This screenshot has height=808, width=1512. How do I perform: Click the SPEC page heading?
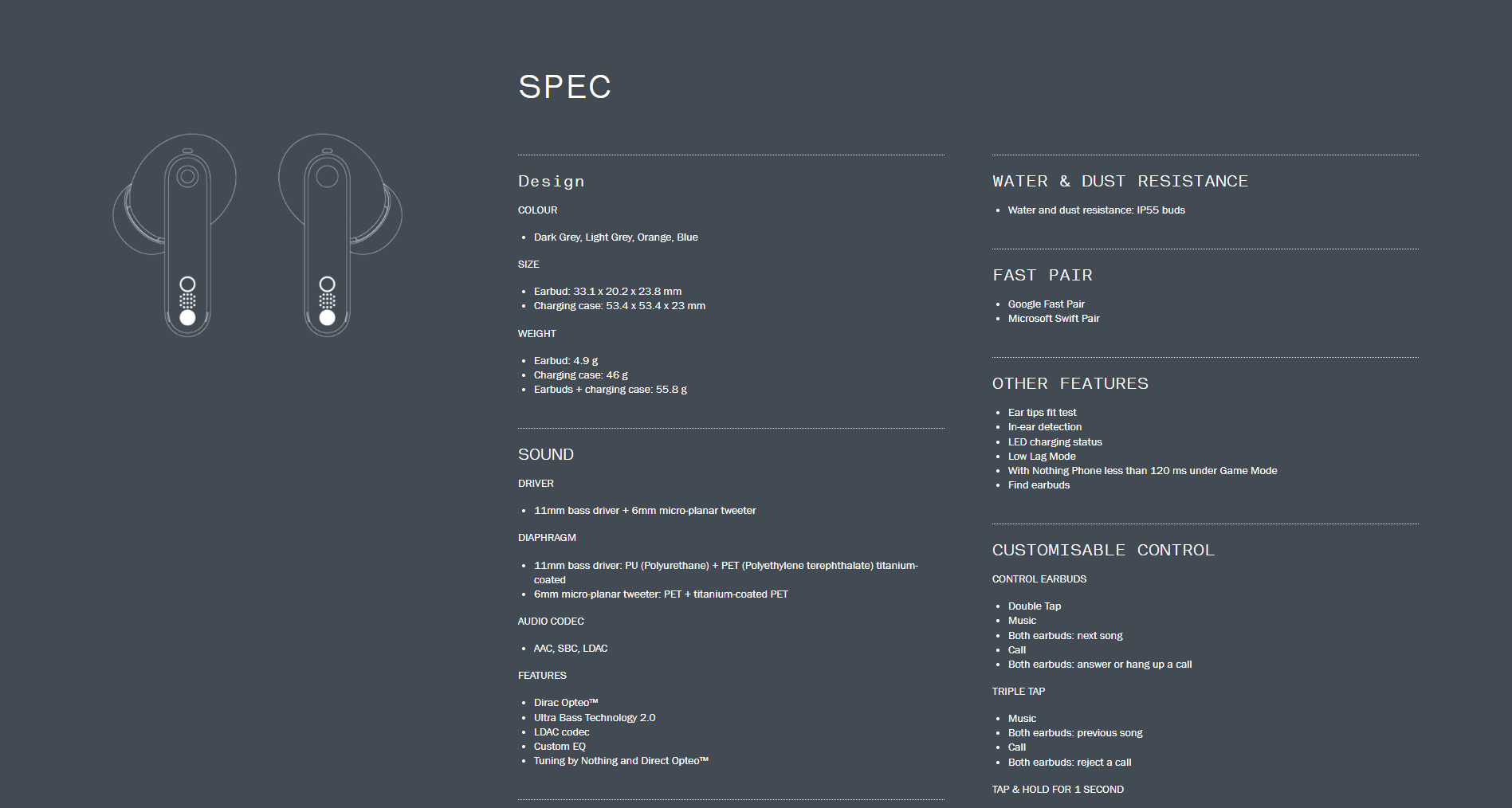[x=564, y=87]
